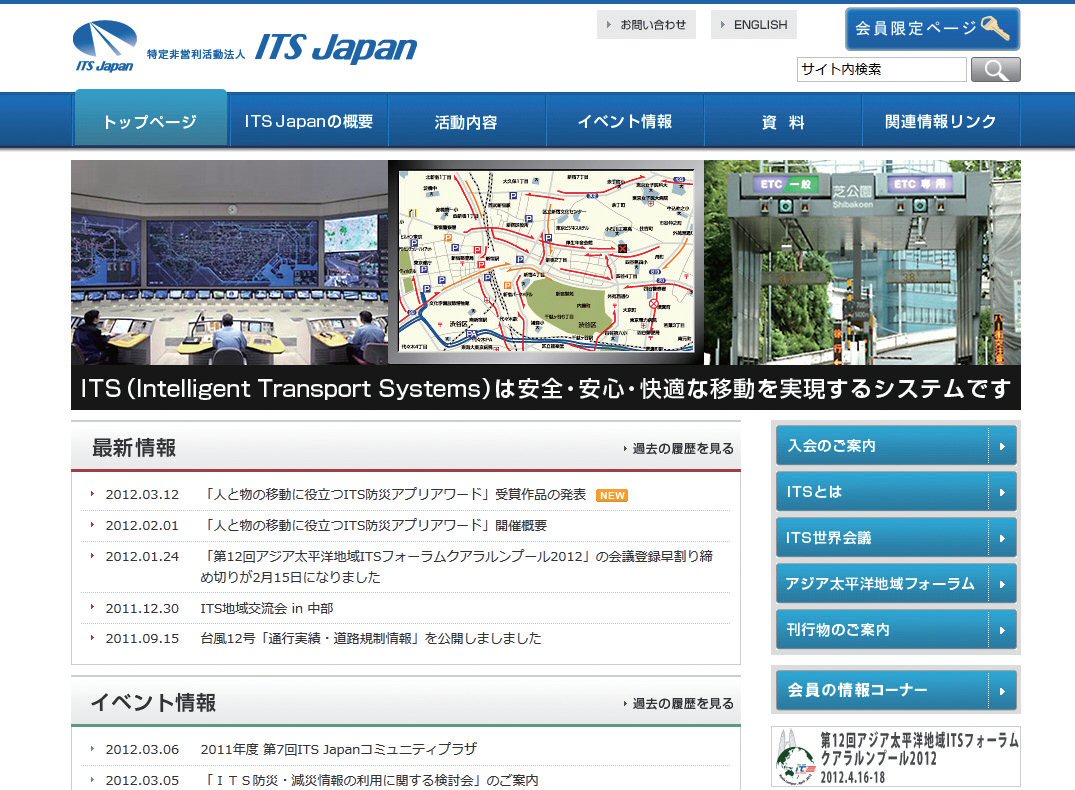1075x790 pixels.
Task: Open イベント情報 menu
Action: pyautogui.click(x=625, y=121)
